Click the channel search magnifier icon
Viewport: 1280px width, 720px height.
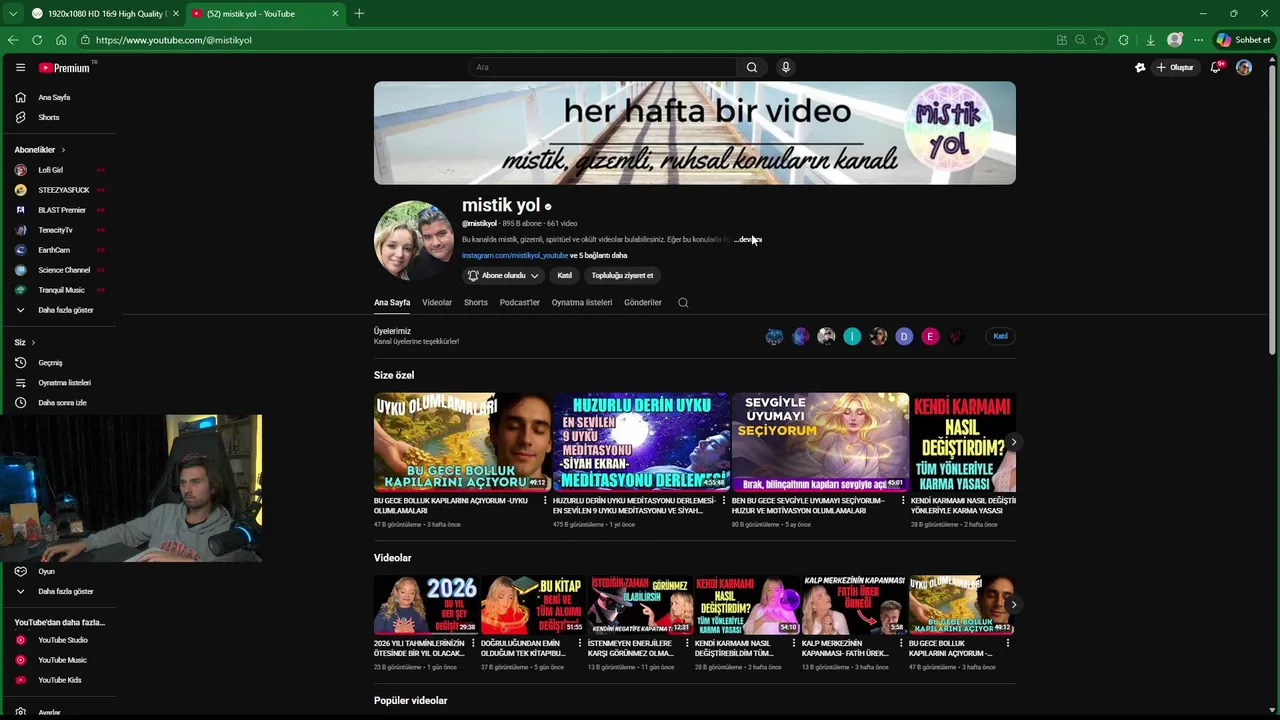(x=683, y=302)
